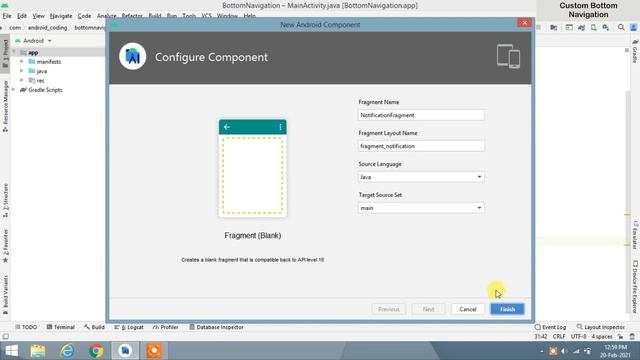Open the Event Log
Viewport: 640px width, 360px height.
coord(550,327)
